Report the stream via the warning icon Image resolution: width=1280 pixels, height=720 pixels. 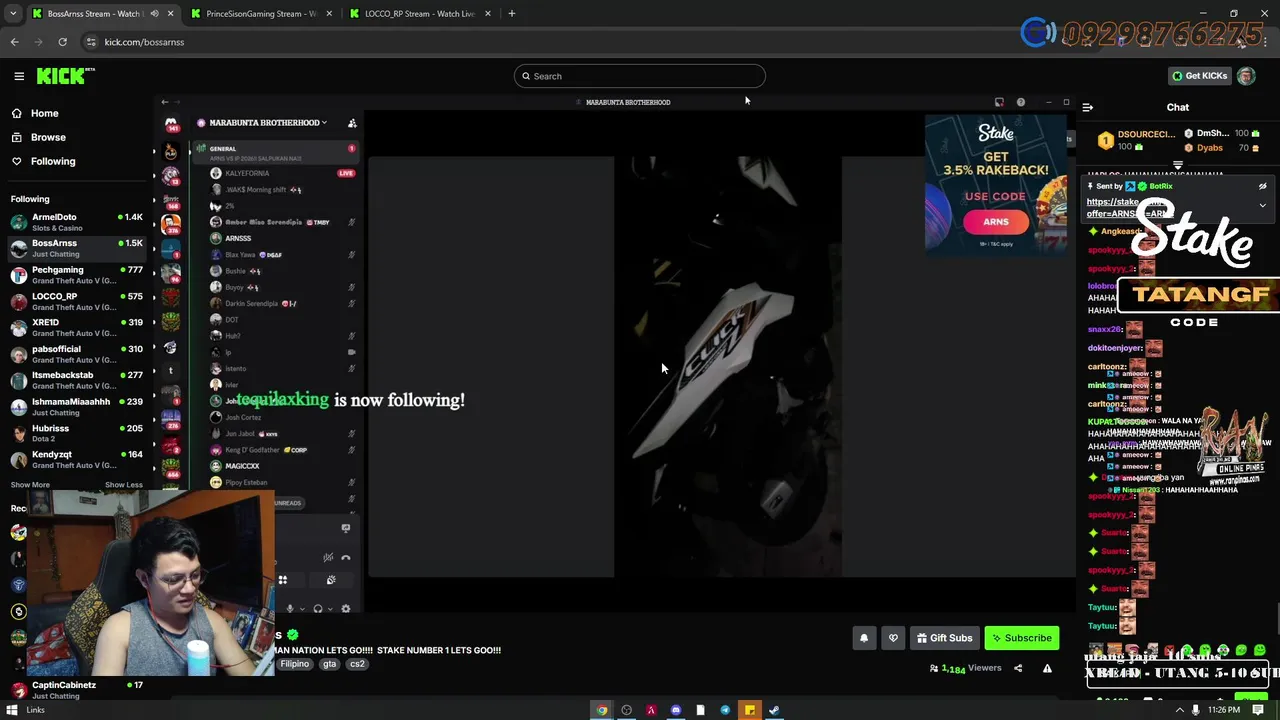click(1047, 668)
